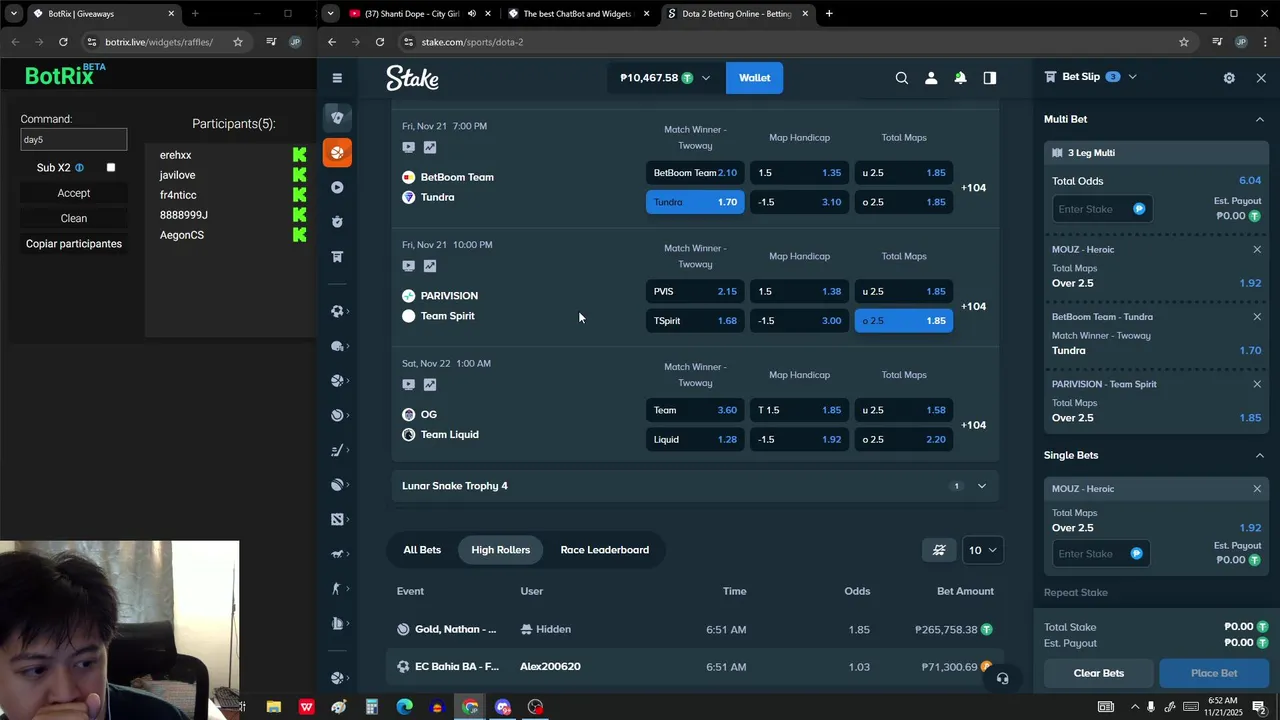The height and width of the screenshot is (720, 1280).
Task: Click the Place Bet button
Action: point(1214,673)
